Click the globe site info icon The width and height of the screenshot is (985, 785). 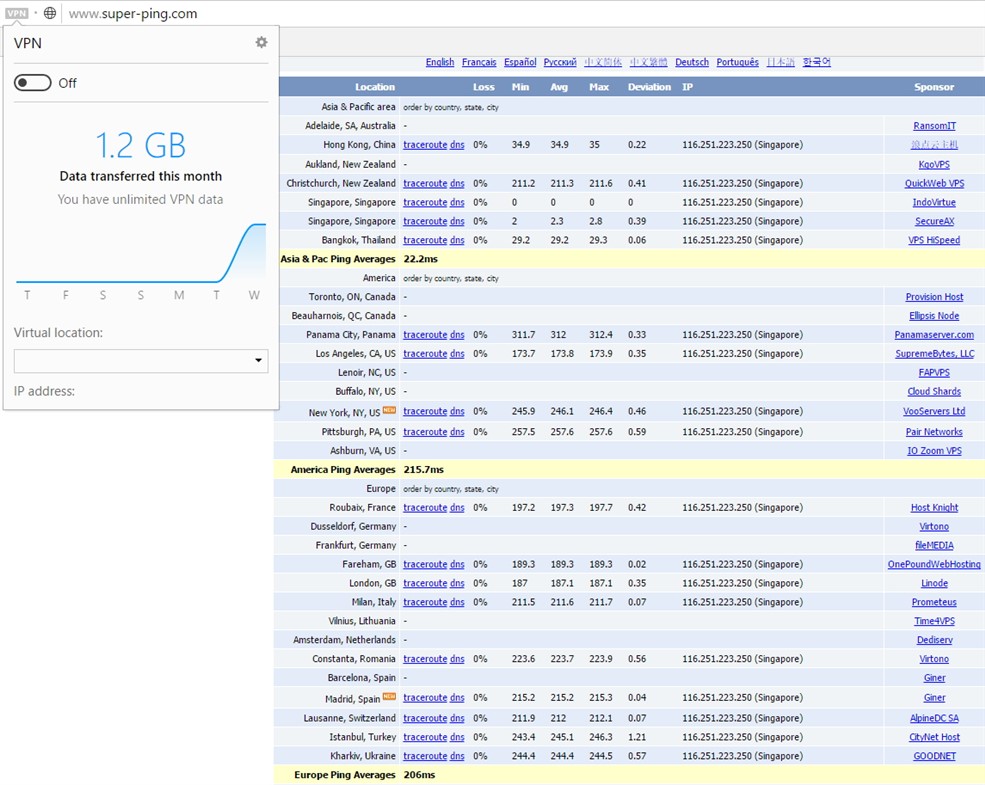(50, 13)
